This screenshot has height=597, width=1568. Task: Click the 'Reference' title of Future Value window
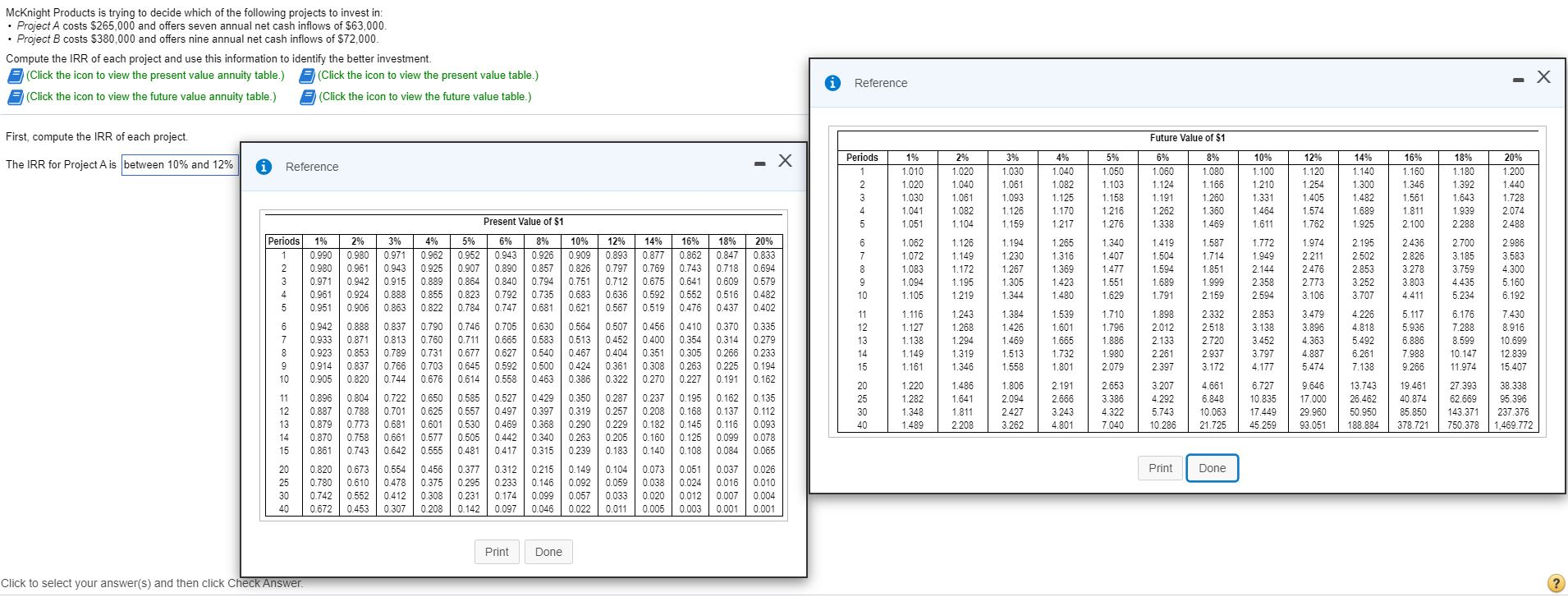point(881,83)
